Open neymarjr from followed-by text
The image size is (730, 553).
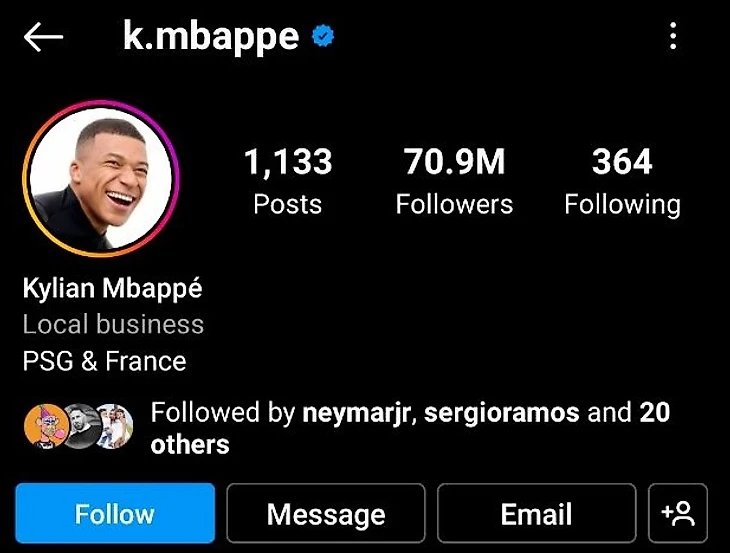(x=356, y=413)
